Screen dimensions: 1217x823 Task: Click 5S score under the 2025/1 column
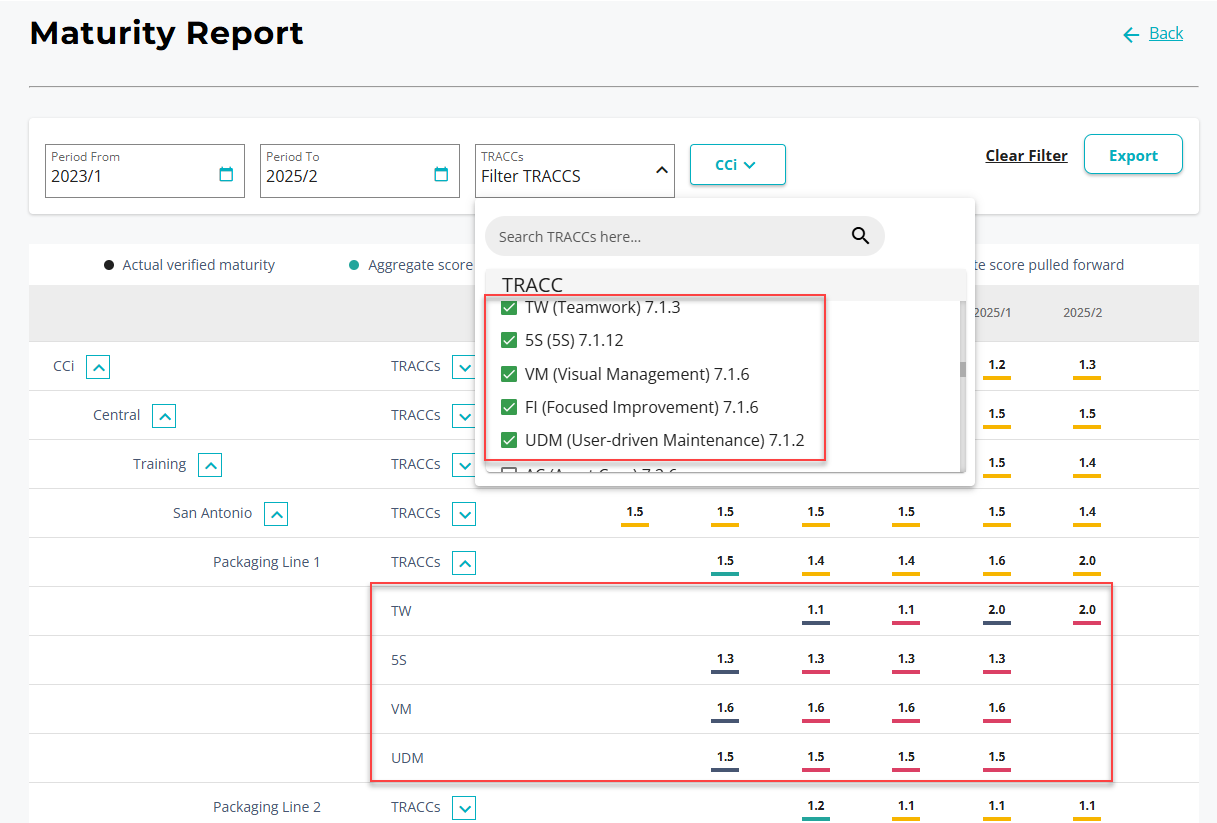[997, 660]
